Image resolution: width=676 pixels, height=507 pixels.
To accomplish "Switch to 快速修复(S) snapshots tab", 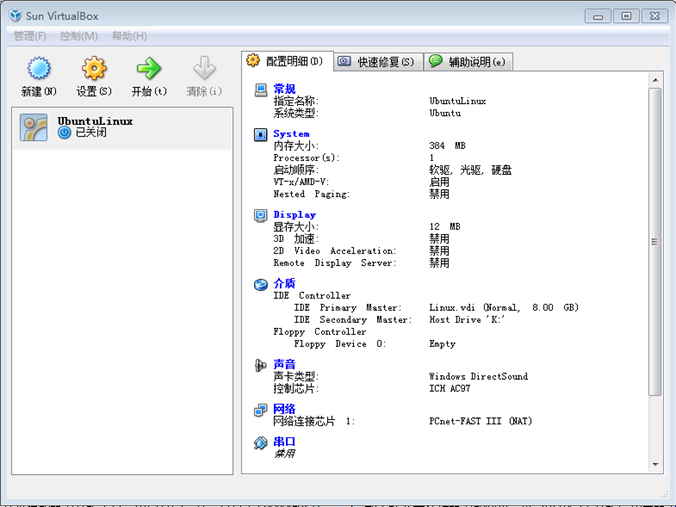I will coord(378,62).
